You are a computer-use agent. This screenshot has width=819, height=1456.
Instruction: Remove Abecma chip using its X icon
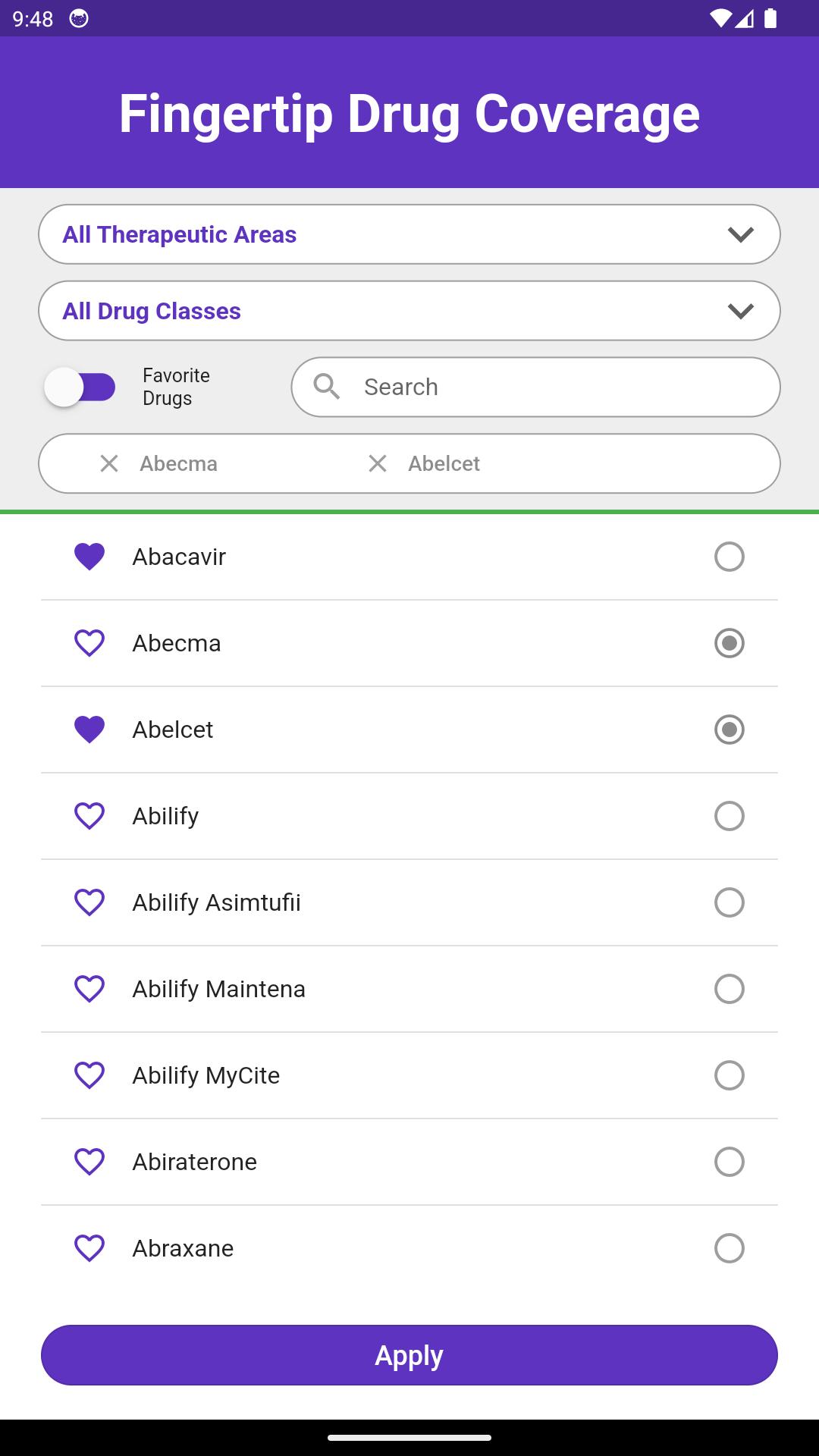(109, 463)
